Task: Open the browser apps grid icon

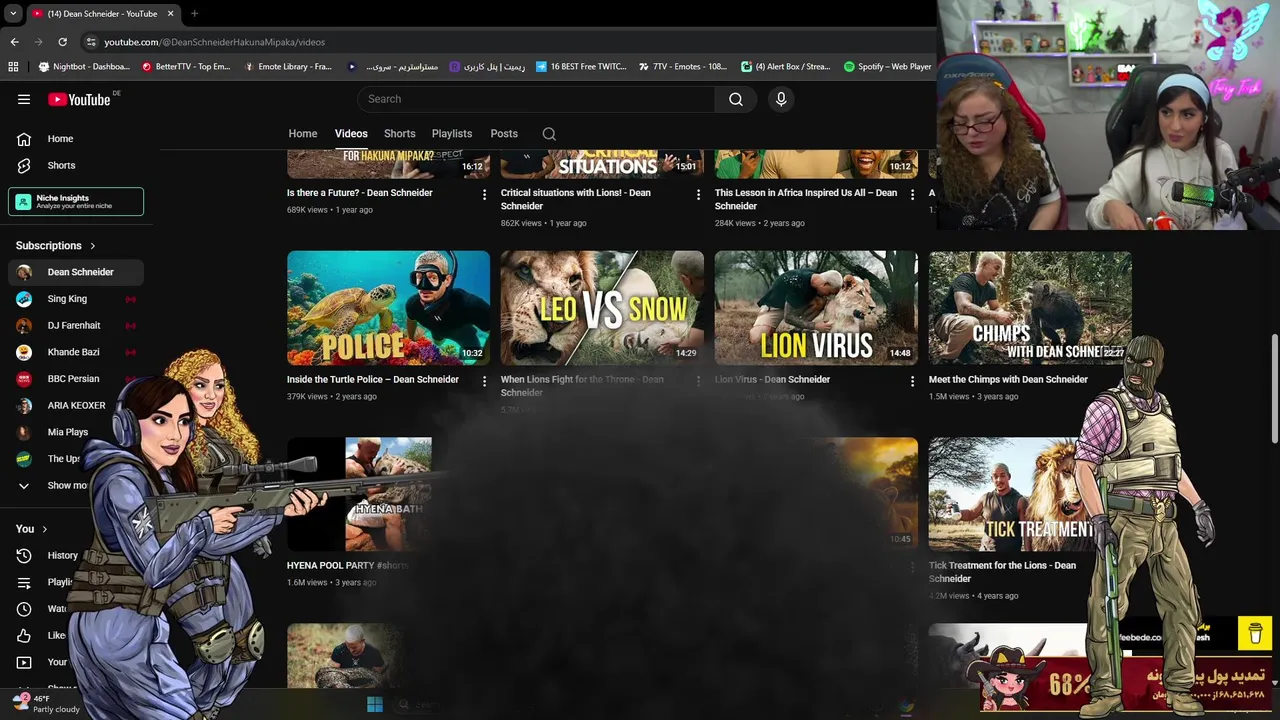Action: click(13, 67)
